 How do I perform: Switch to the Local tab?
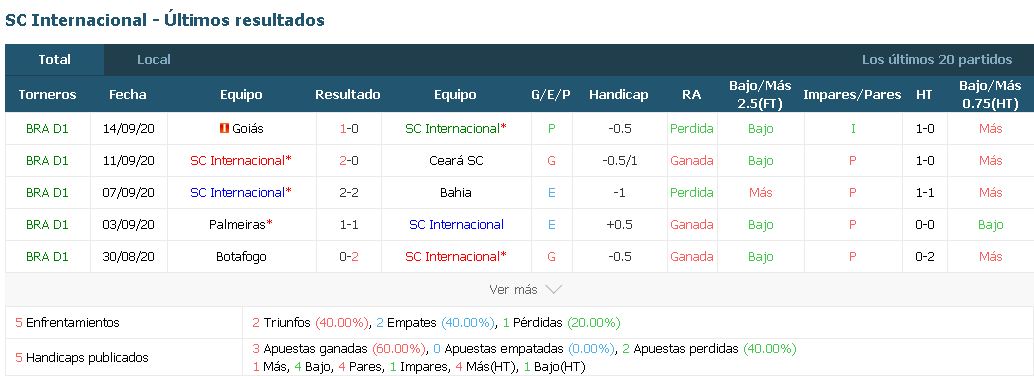click(154, 59)
